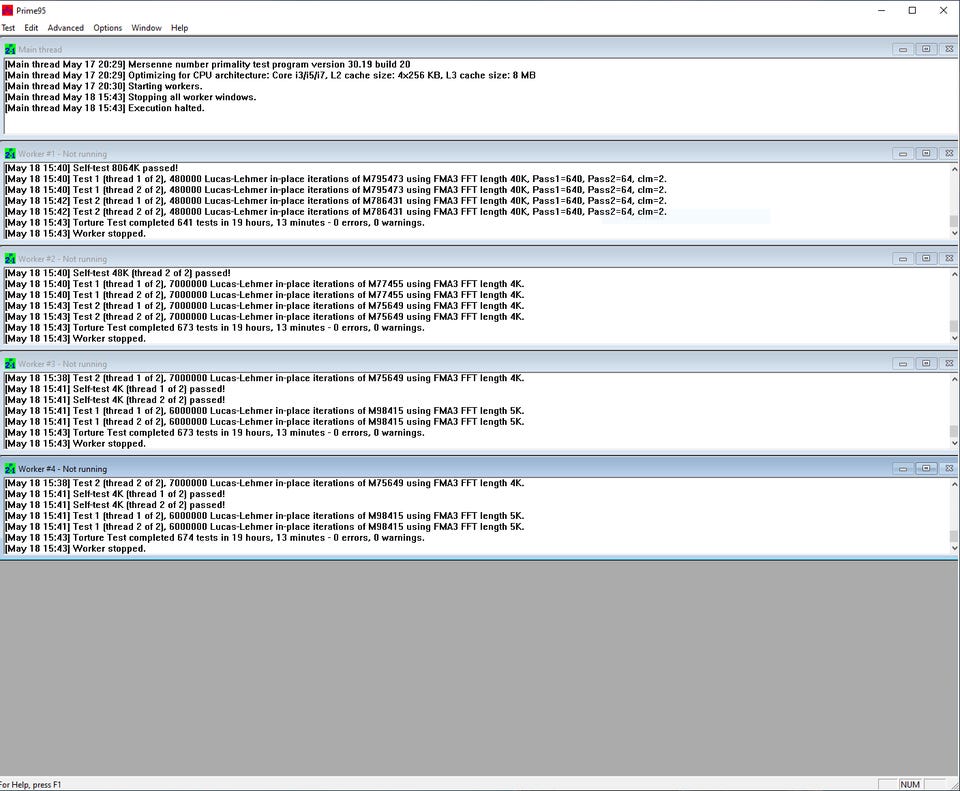This screenshot has height=791, width=960.
Task: Click Worker #1 'Worker stopped.' line
Action: pyautogui.click(x=75, y=234)
